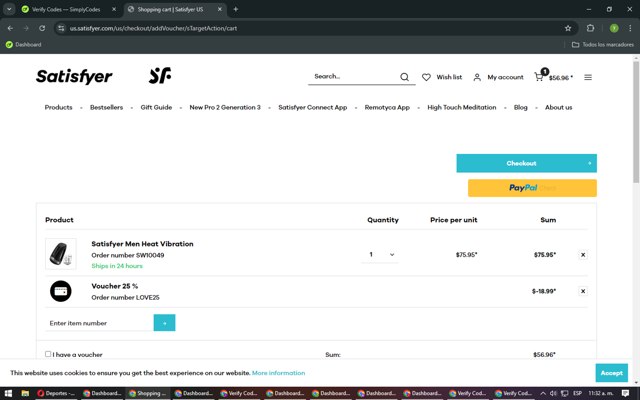Remove Satisfyer Men Heat Vibration from cart
This screenshot has height=400, width=640.
(583, 255)
